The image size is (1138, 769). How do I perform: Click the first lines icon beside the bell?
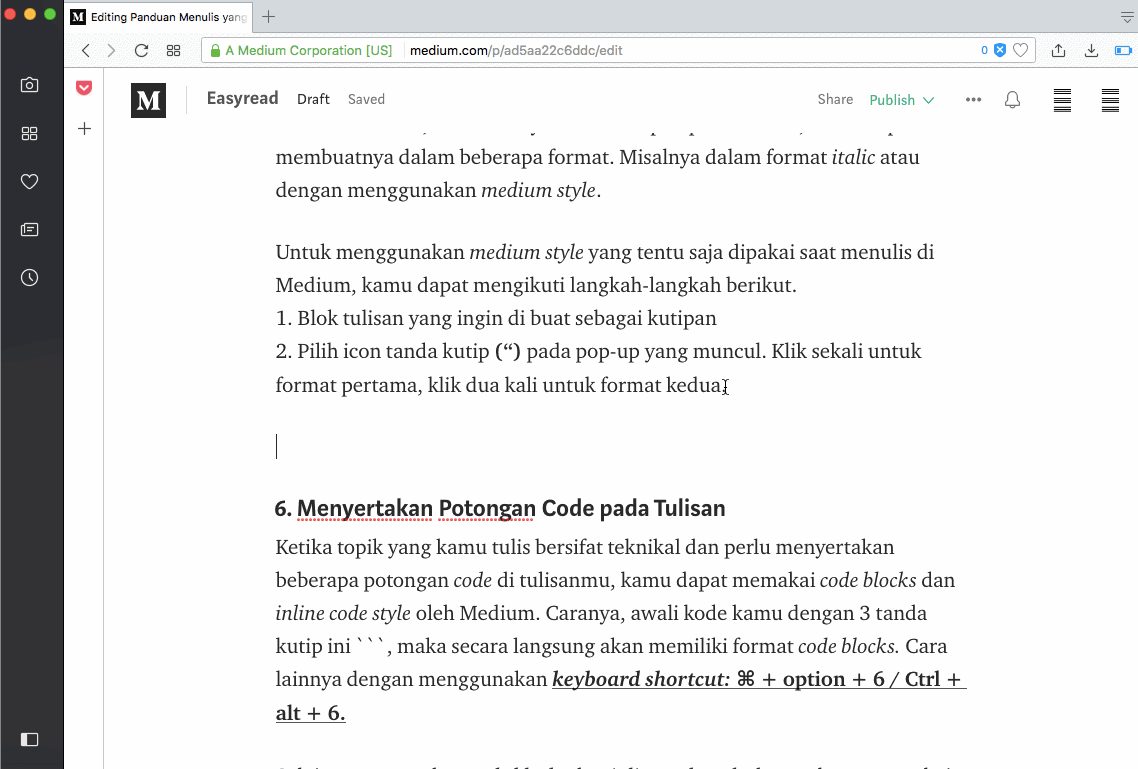point(1063,100)
